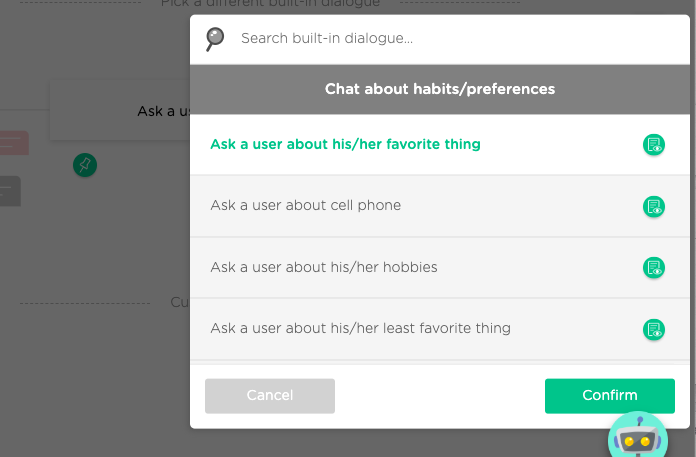
Task: Click the magnifying glass search icon
Action: coord(215,39)
